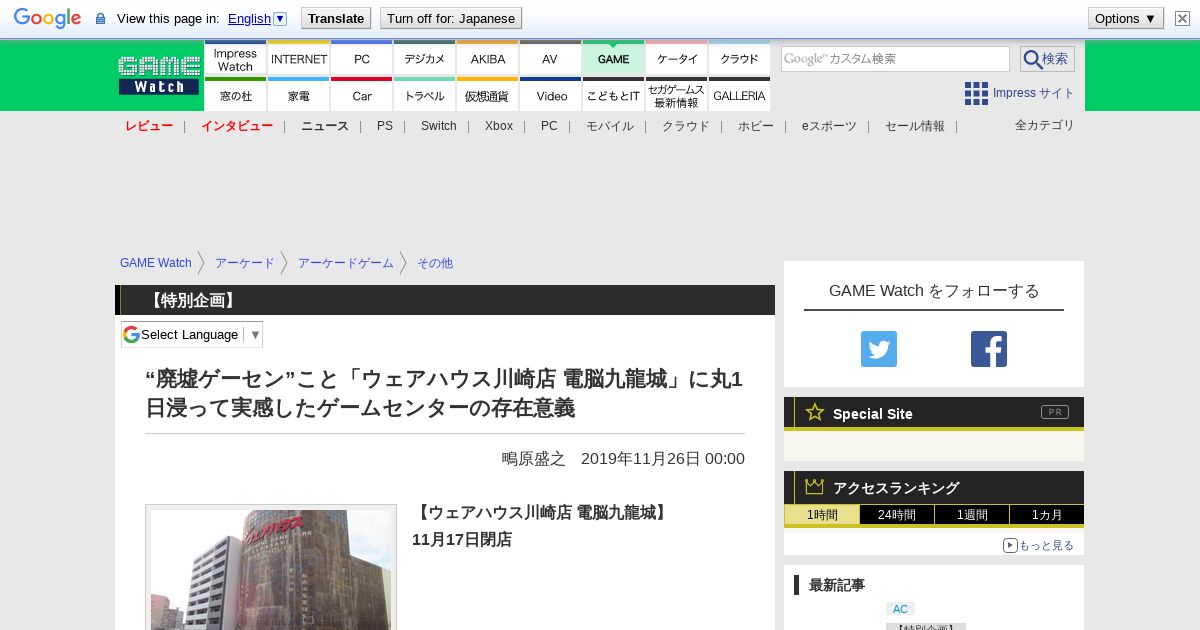Click the Impress site grid icon
Screen dimensions: 1200x630
[976, 93]
